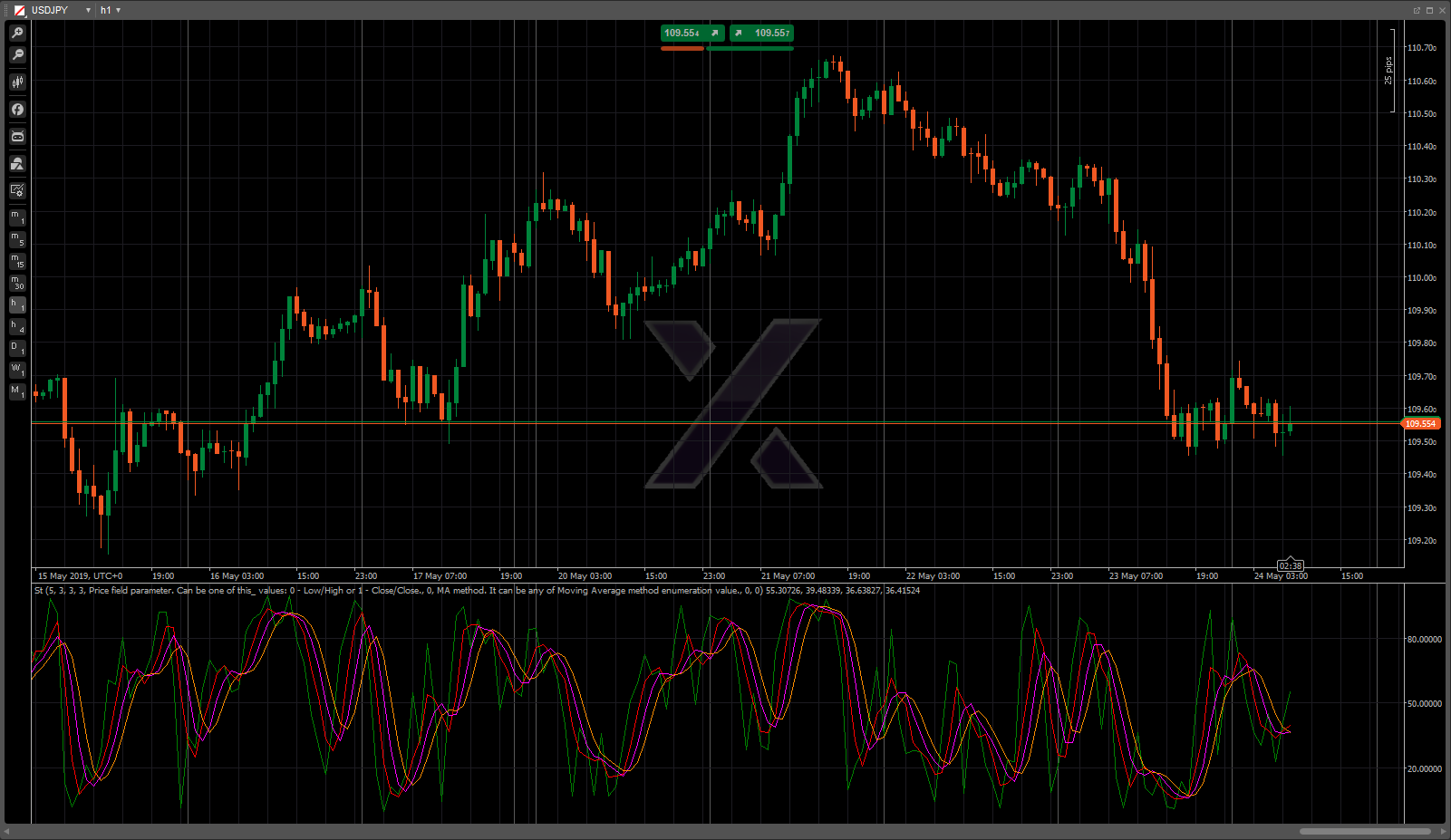Viewport: 1451px width, 840px height.
Task: Switch to the m1 timeframe
Action: click(17, 217)
